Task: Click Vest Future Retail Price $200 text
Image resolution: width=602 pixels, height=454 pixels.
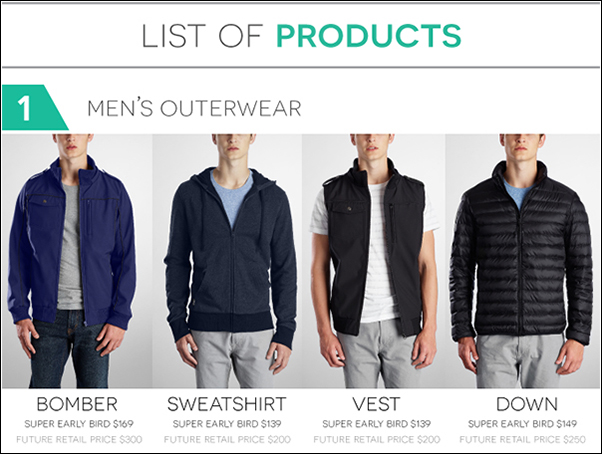Action: tap(377, 439)
